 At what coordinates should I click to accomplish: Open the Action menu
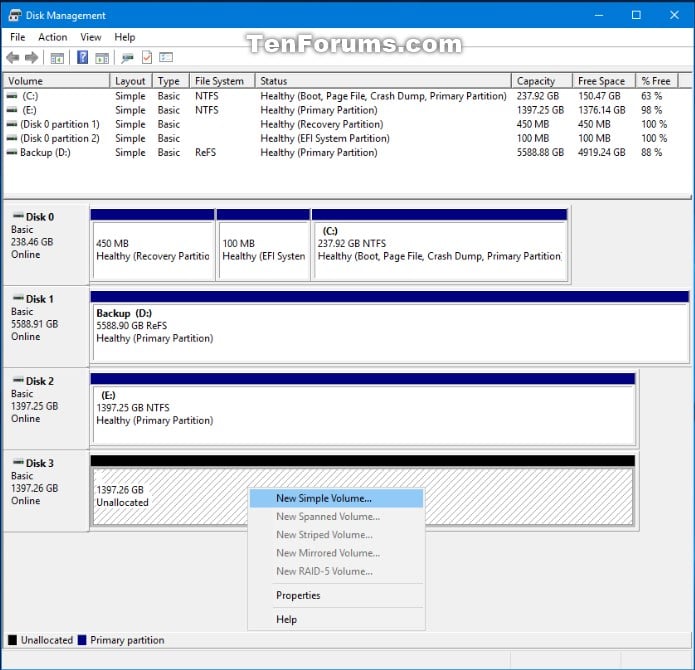(x=53, y=37)
